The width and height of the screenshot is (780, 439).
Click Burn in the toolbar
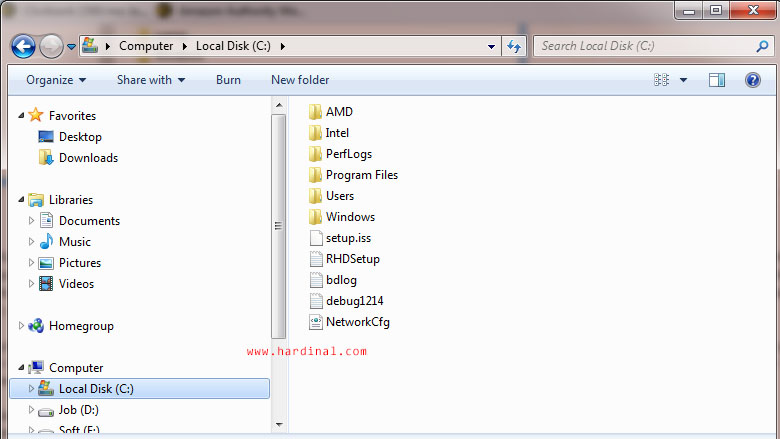(228, 80)
